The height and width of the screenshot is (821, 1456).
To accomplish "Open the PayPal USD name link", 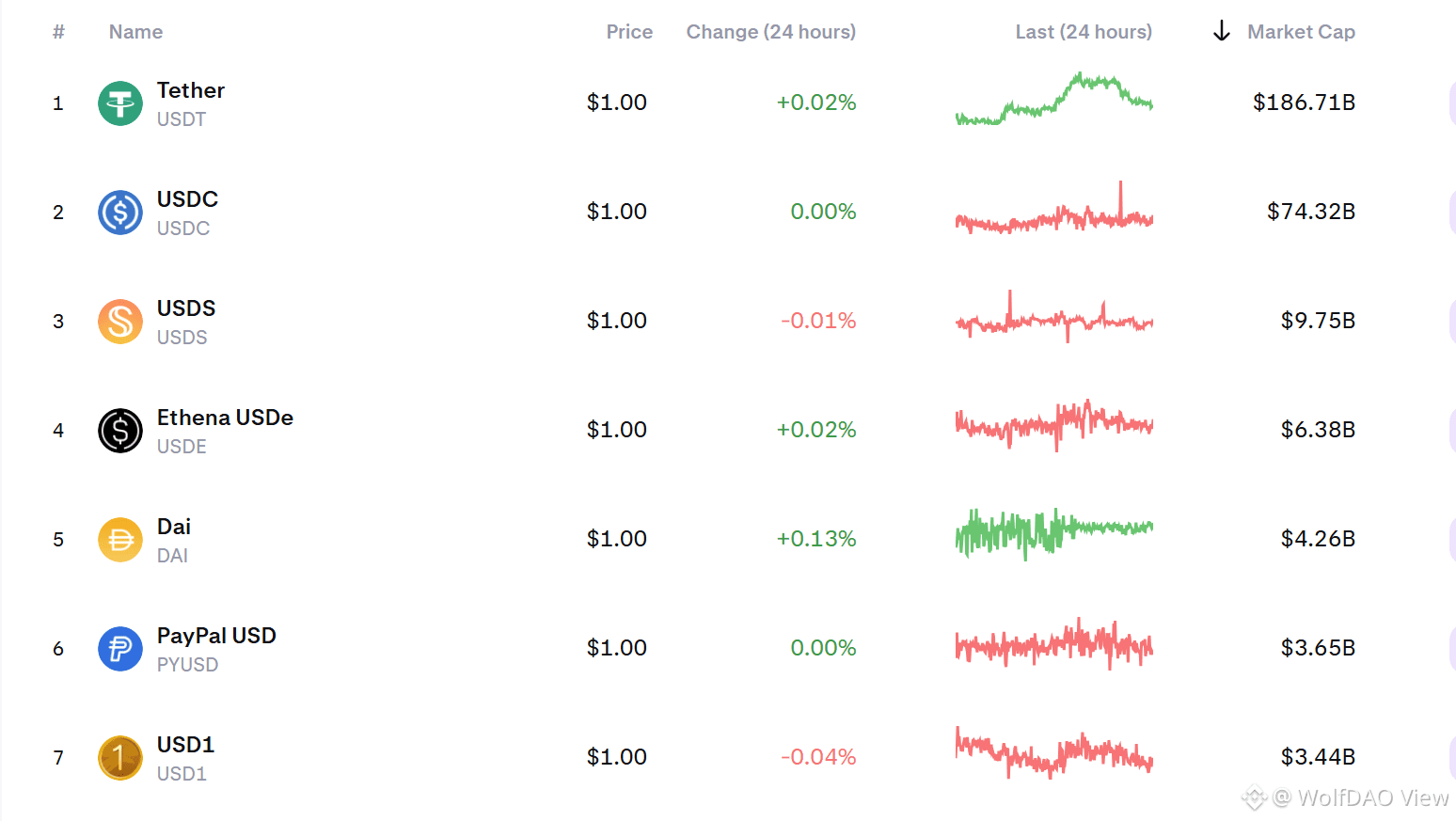I will coord(216,636).
